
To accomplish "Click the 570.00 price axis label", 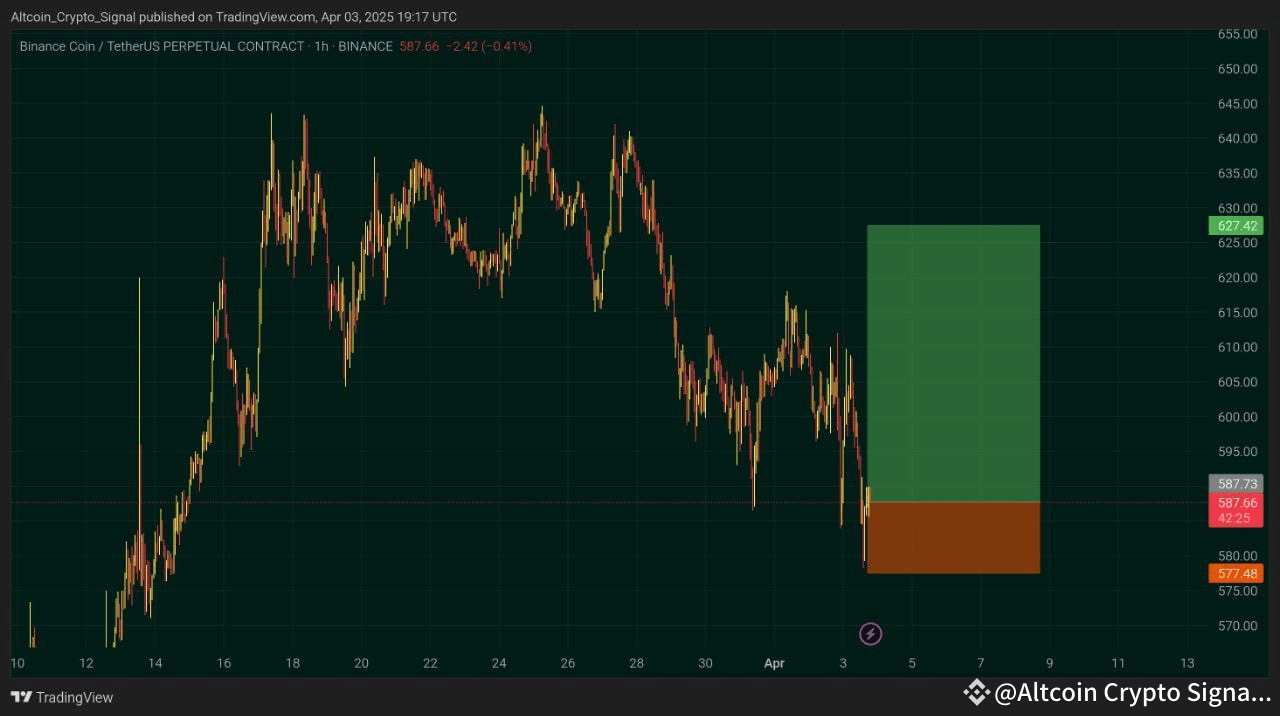I will click(x=1237, y=626).
